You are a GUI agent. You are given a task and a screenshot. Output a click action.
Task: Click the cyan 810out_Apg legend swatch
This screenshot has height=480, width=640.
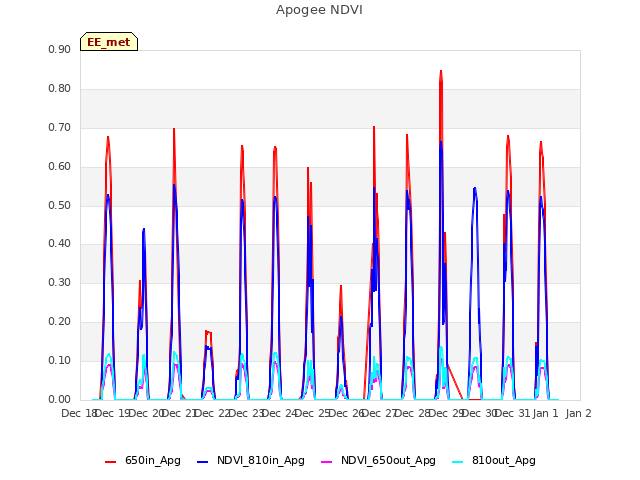coord(458,462)
